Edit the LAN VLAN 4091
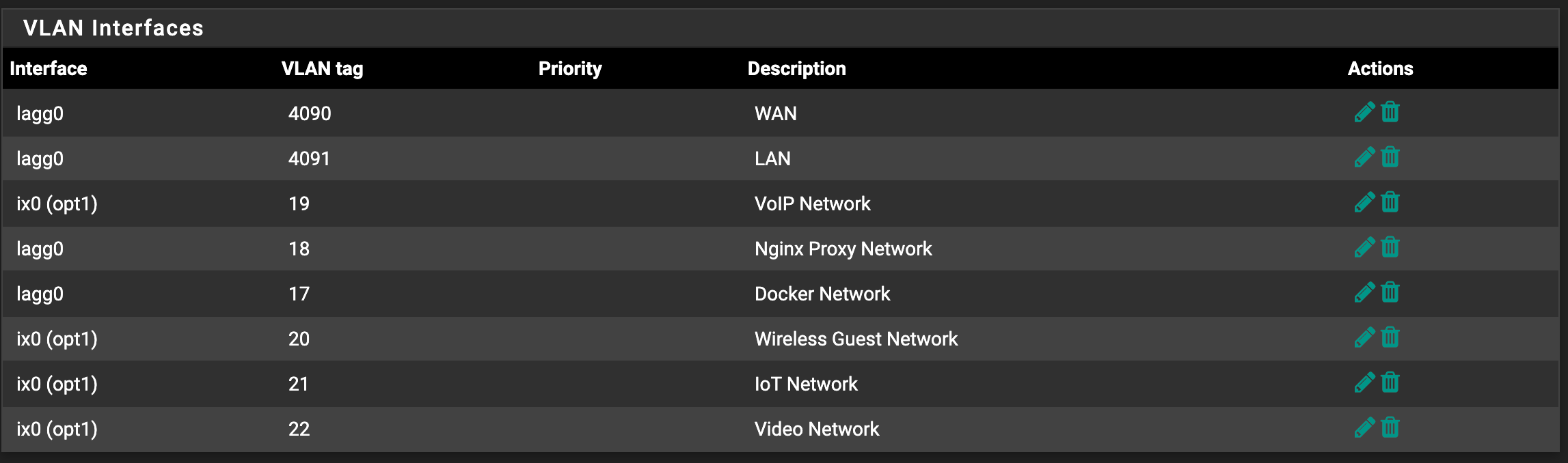The image size is (1568, 463). (1364, 157)
